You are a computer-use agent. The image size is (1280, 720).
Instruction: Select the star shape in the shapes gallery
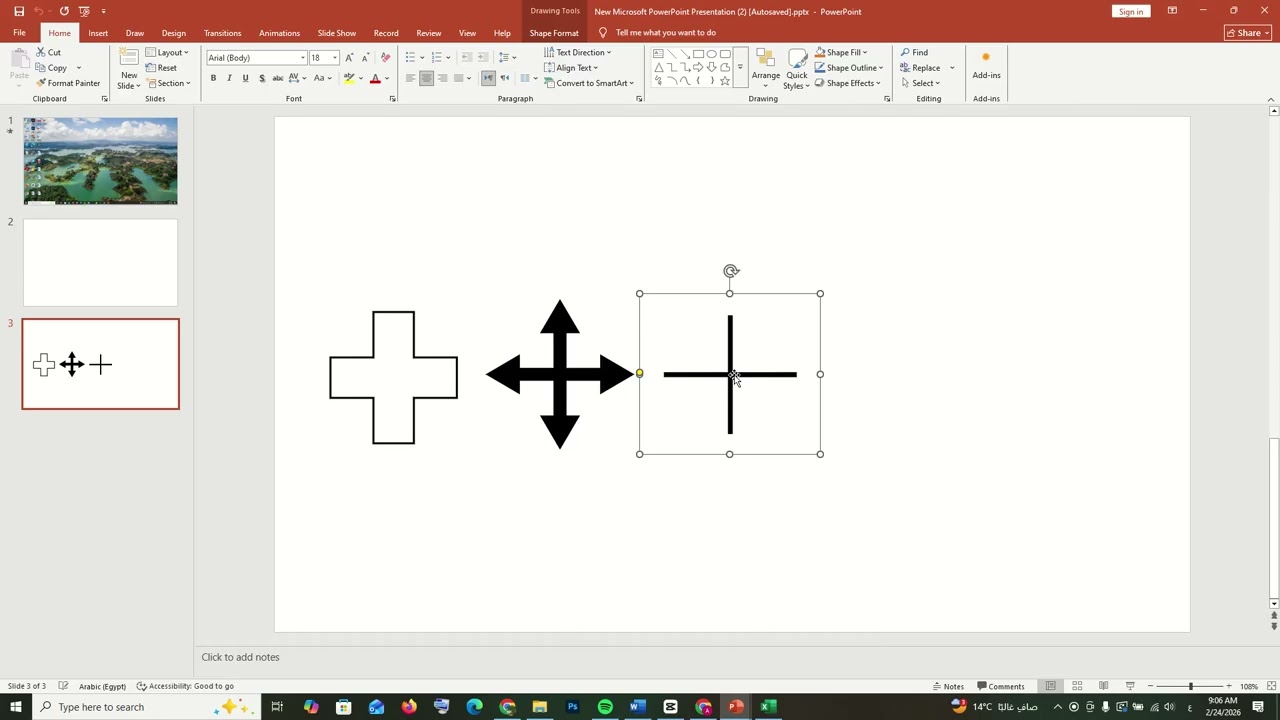pyautogui.click(x=725, y=81)
